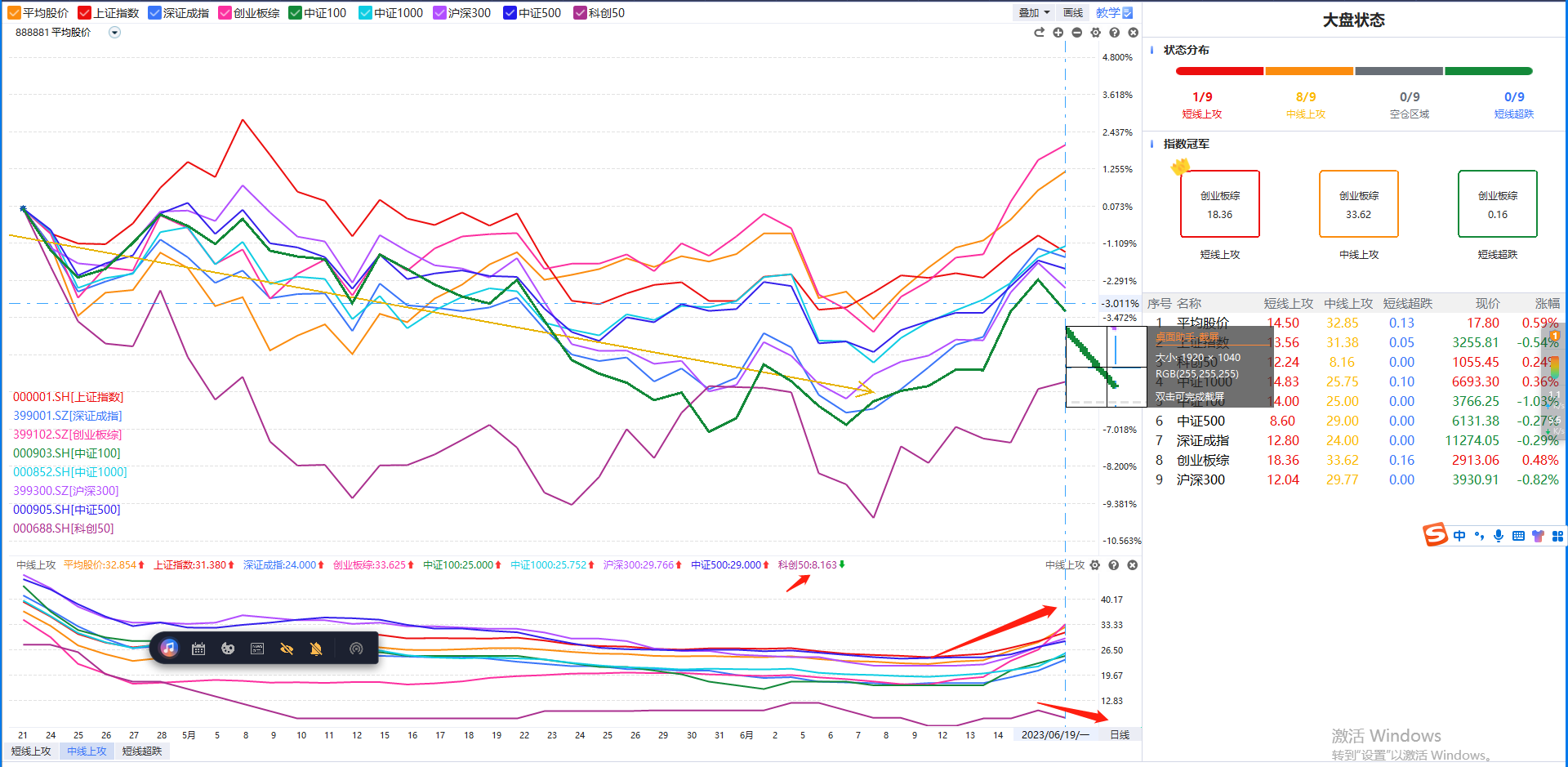
Task: Open the calendar icon in floating toolbar
Action: coord(198,649)
